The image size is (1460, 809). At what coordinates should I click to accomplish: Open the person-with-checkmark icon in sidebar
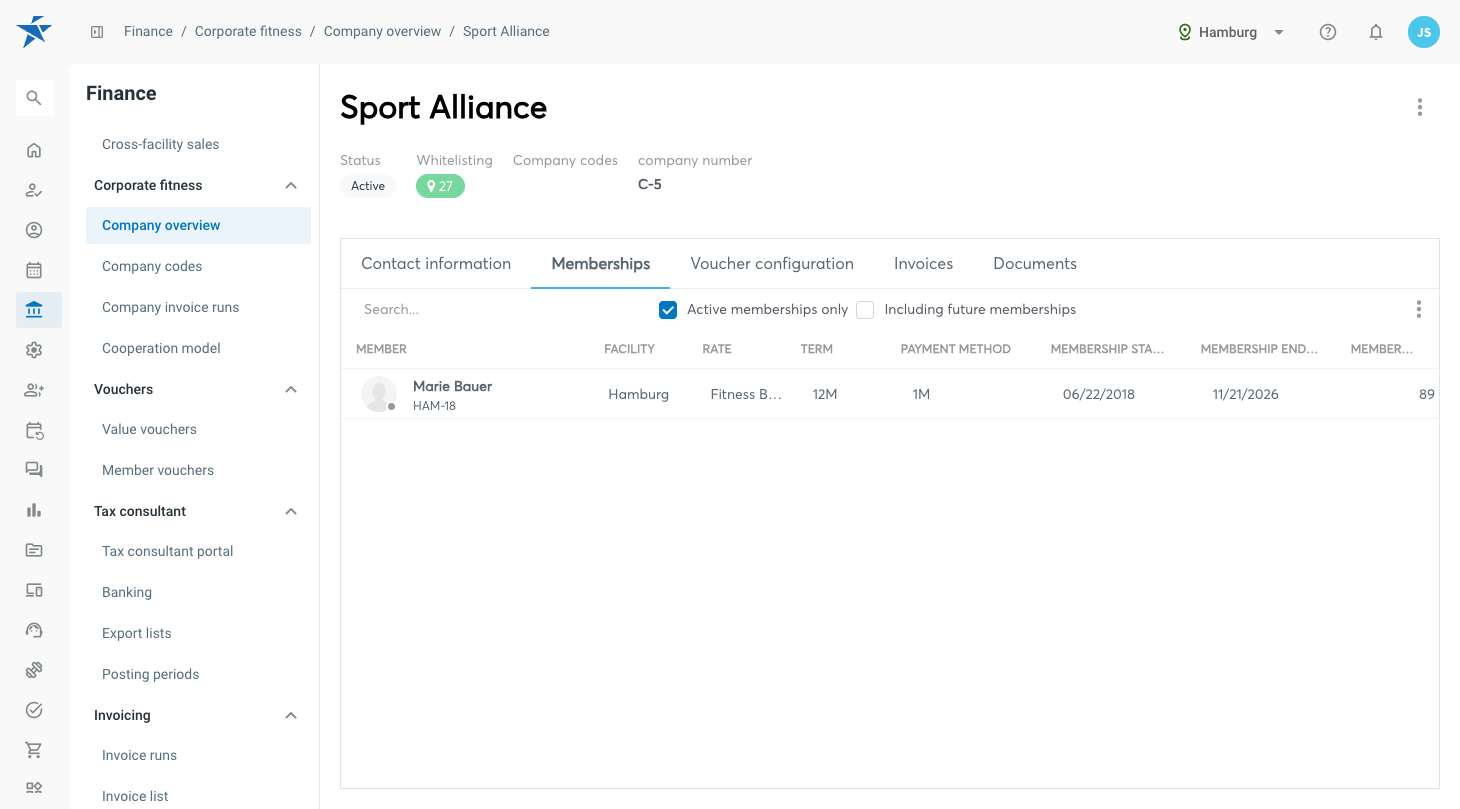pyautogui.click(x=34, y=190)
